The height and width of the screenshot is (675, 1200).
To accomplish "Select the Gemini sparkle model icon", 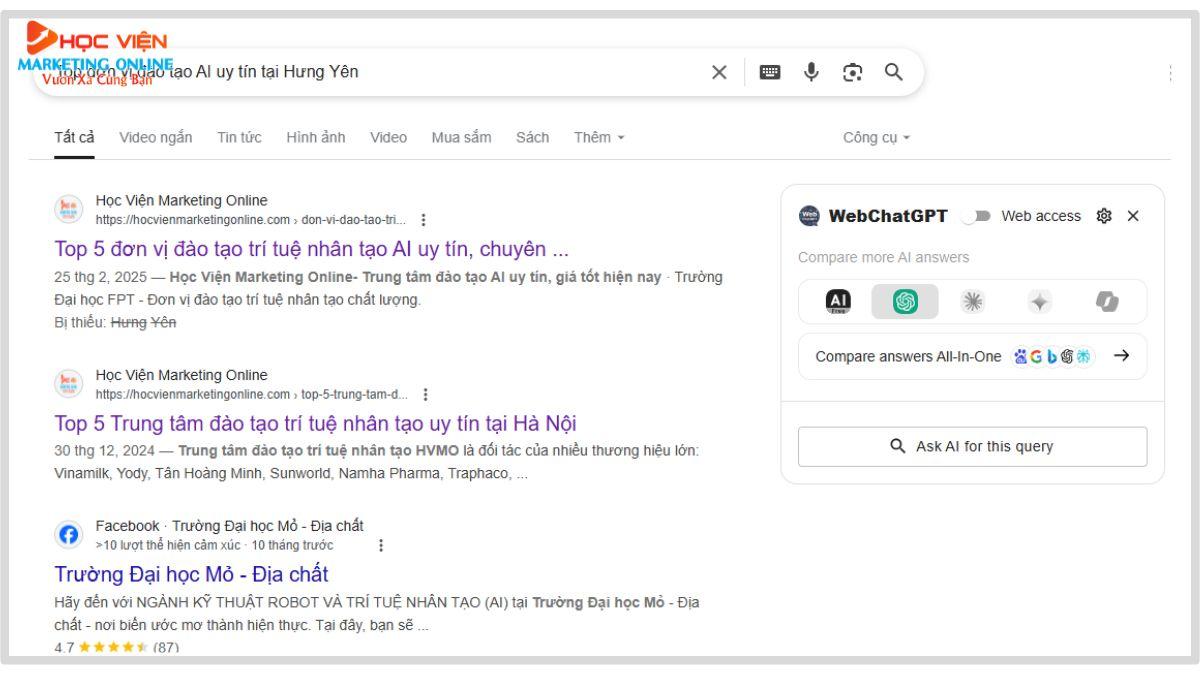I will [1038, 301].
